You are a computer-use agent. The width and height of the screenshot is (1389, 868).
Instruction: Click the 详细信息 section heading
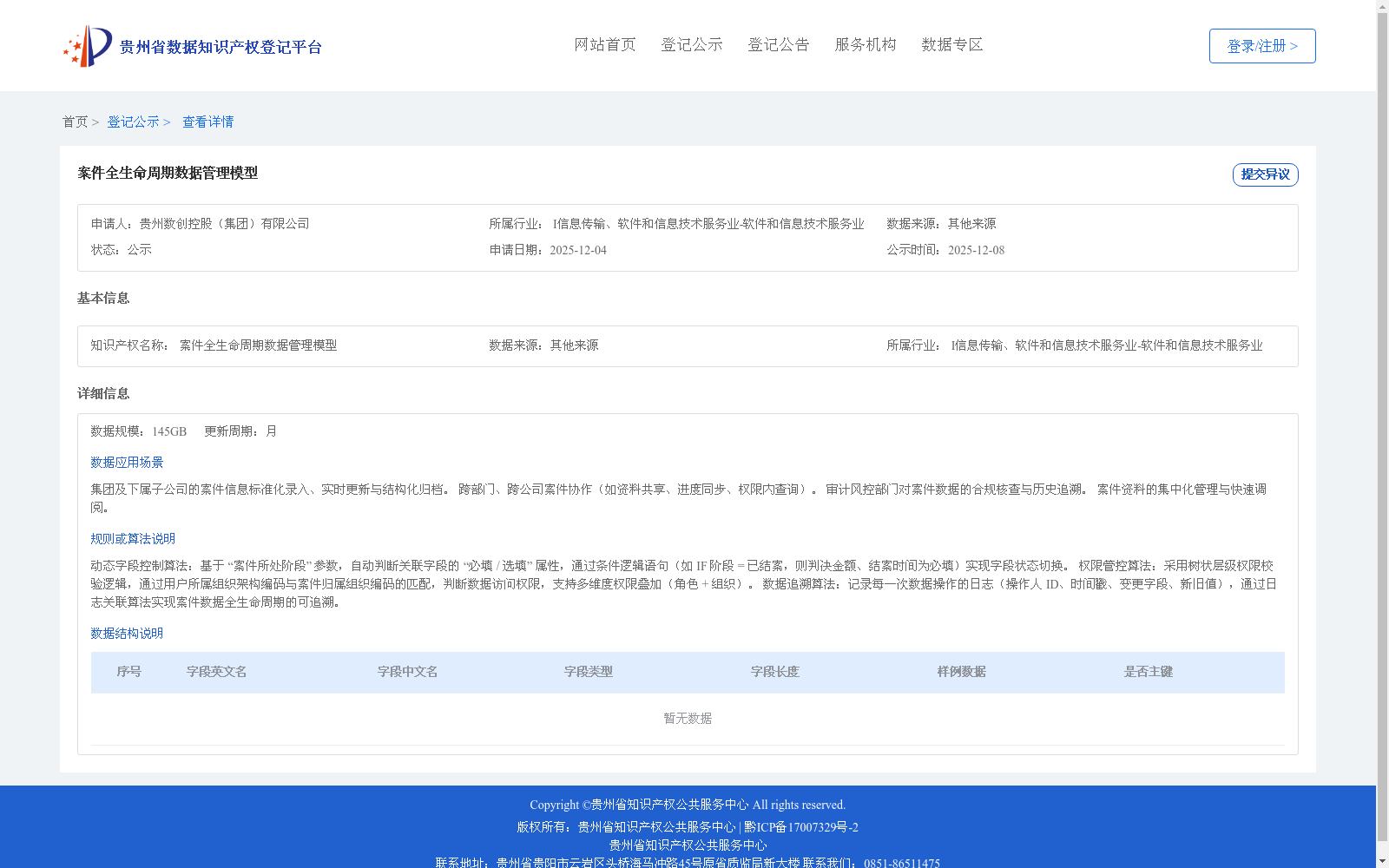pos(103,394)
